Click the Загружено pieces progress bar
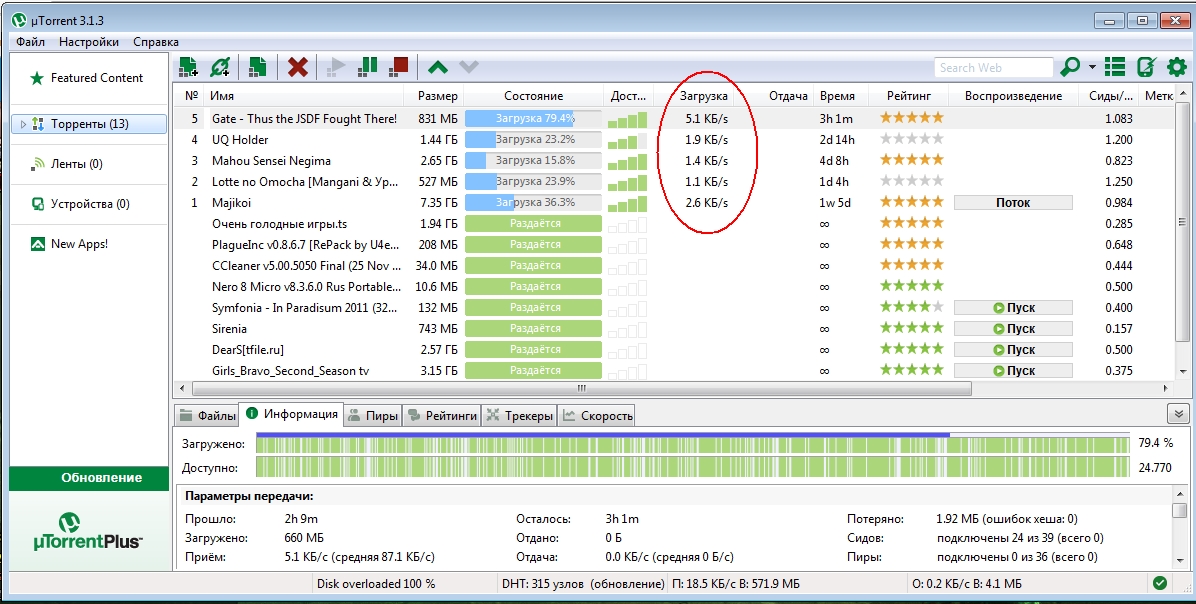Screen dimensions: 1196x604 pos(692,443)
